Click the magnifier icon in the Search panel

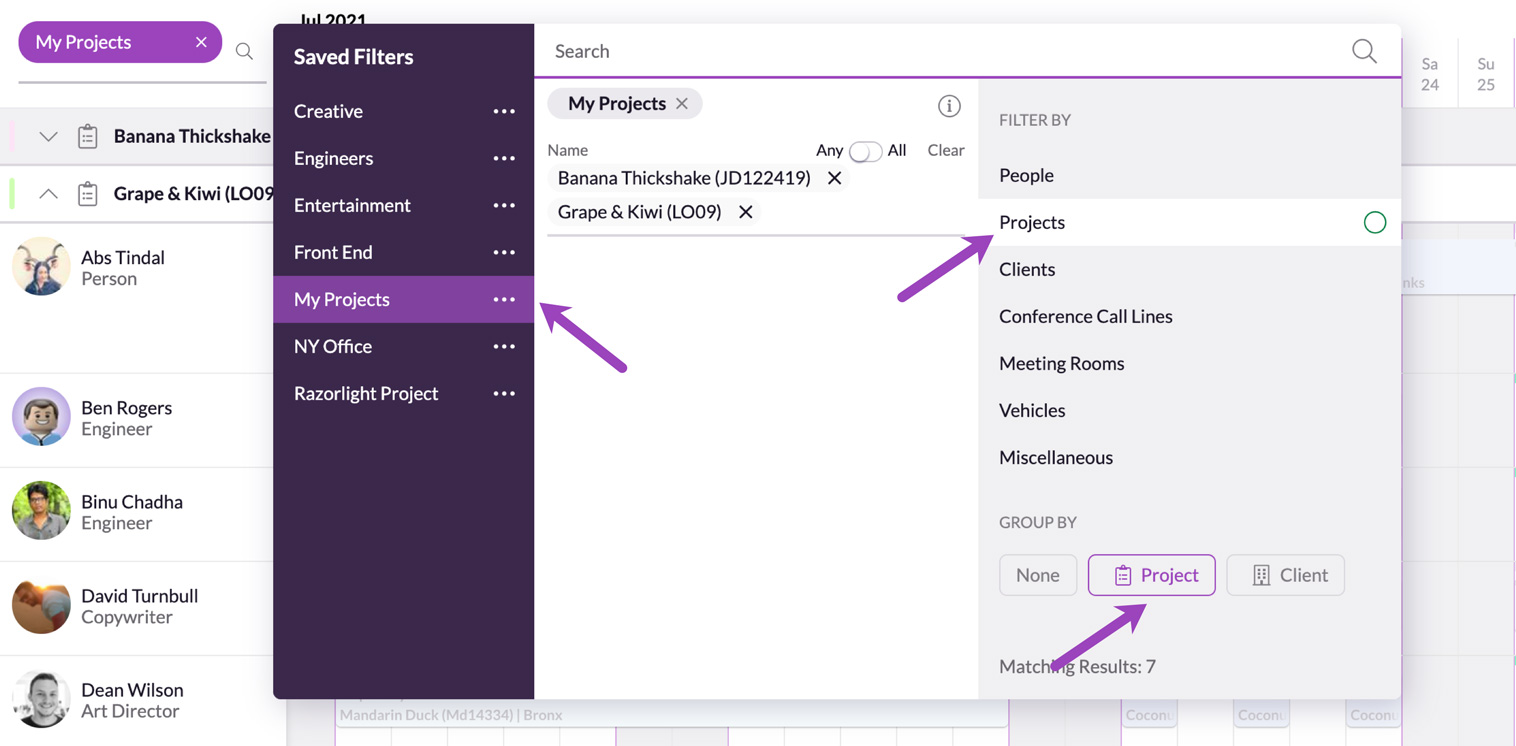[x=1363, y=51]
